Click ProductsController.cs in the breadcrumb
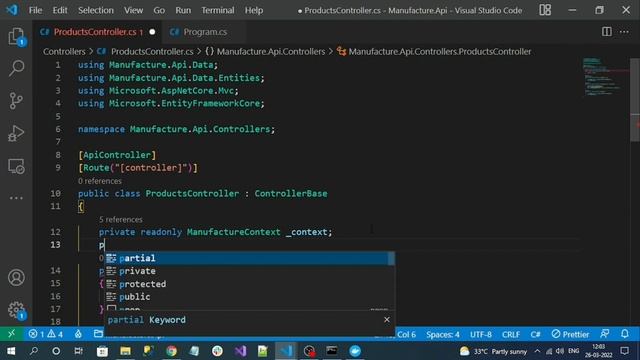 click(152, 51)
